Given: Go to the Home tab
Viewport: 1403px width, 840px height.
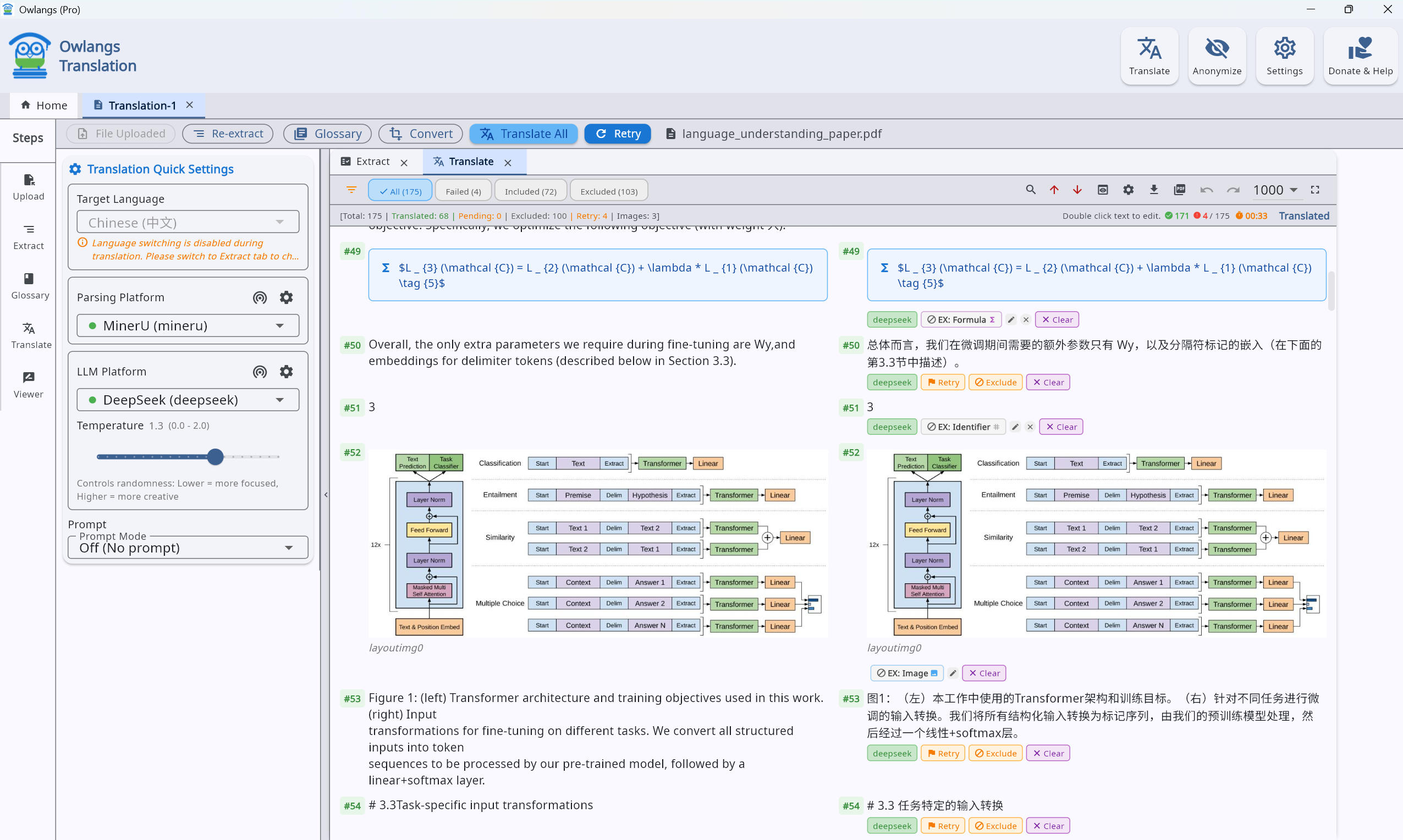Looking at the screenshot, I should pos(43,106).
